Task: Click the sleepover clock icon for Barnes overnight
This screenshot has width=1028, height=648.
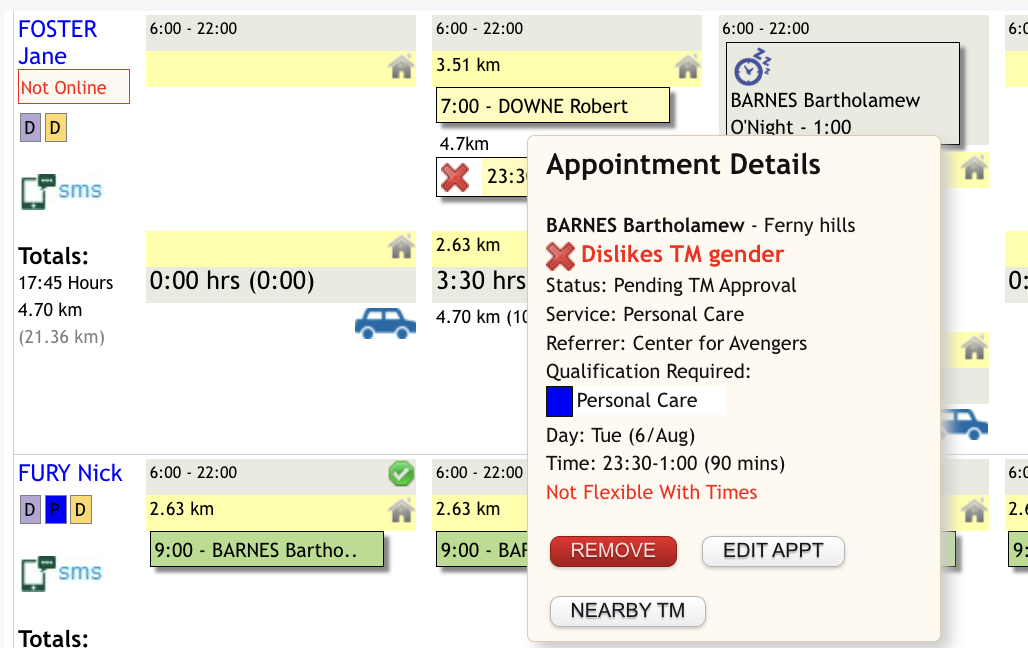Action: (x=750, y=68)
